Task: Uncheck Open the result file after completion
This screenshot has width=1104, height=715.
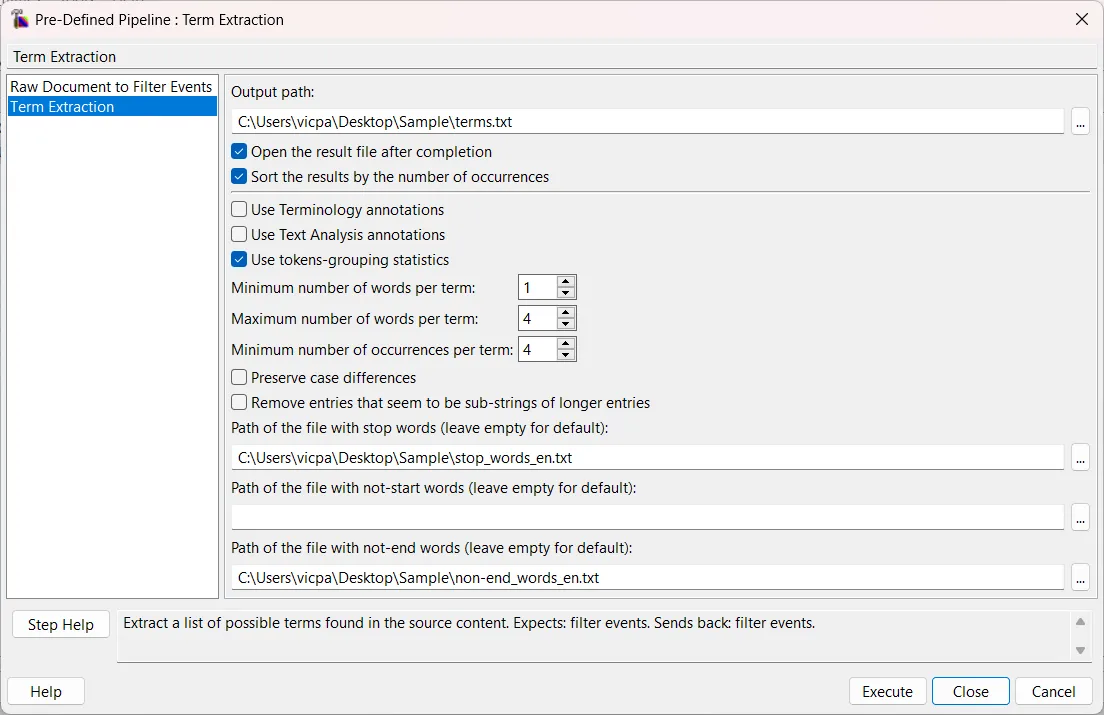Action: click(x=238, y=152)
